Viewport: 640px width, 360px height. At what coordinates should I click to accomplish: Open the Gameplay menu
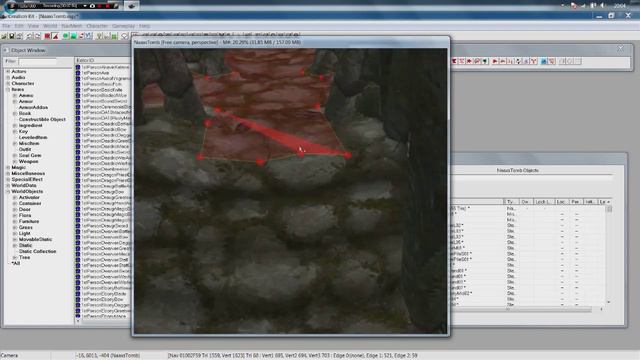click(123, 26)
